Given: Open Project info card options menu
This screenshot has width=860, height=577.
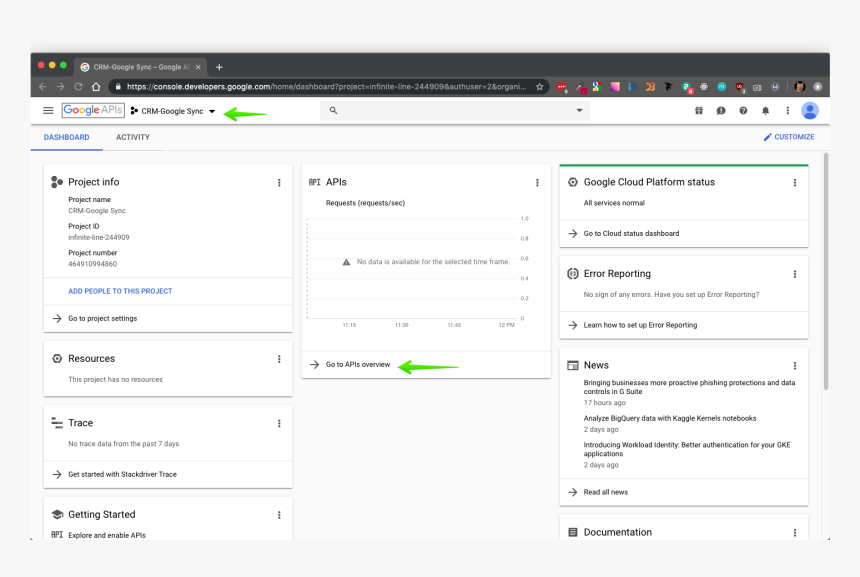Looking at the screenshot, I should 279,182.
